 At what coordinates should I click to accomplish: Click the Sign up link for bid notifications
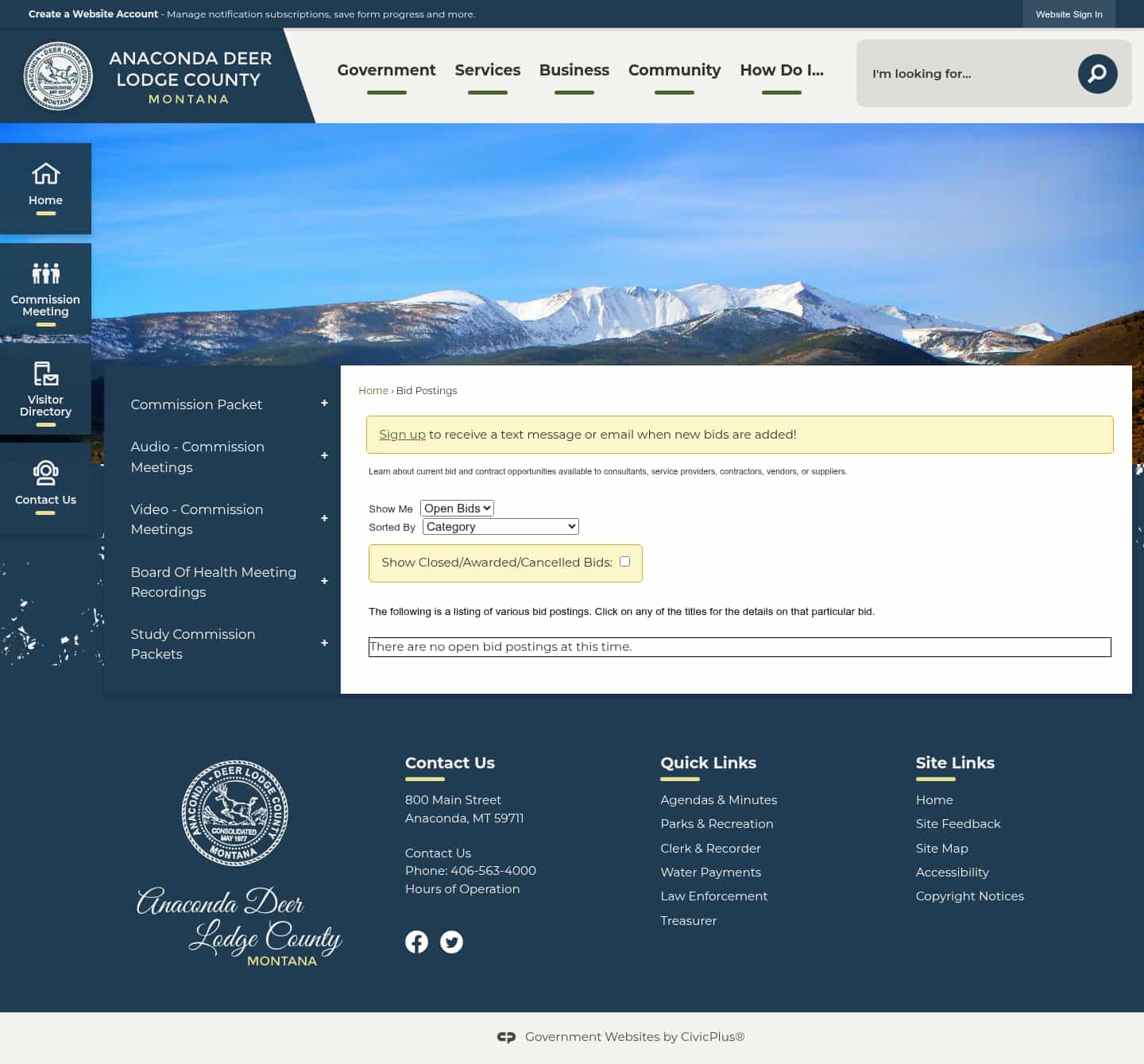tap(402, 434)
